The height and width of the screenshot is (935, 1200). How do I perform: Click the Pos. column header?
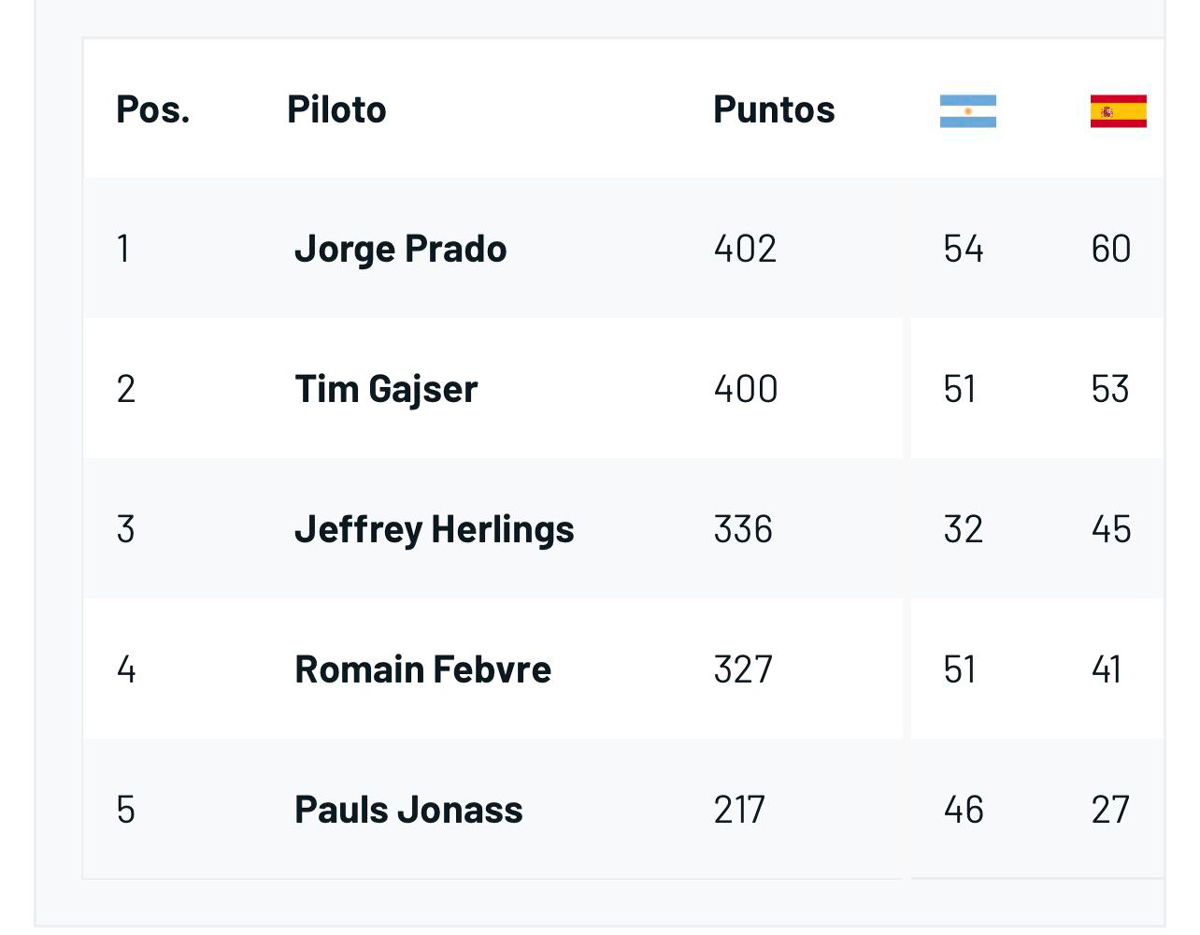tap(153, 109)
